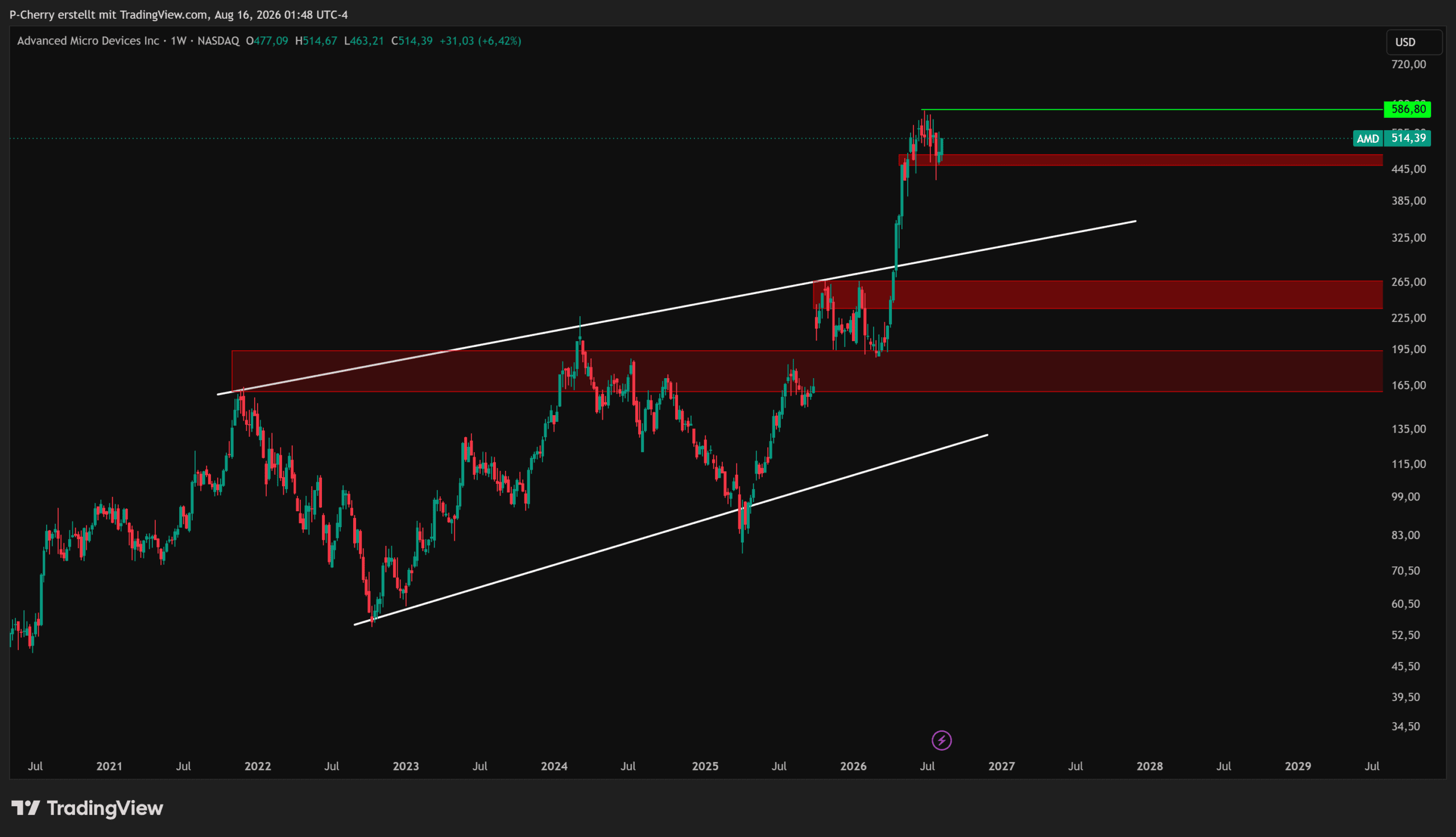This screenshot has width=1456, height=837.
Task: Click the 225,00 price axis label
Action: [x=1409, y=318]
